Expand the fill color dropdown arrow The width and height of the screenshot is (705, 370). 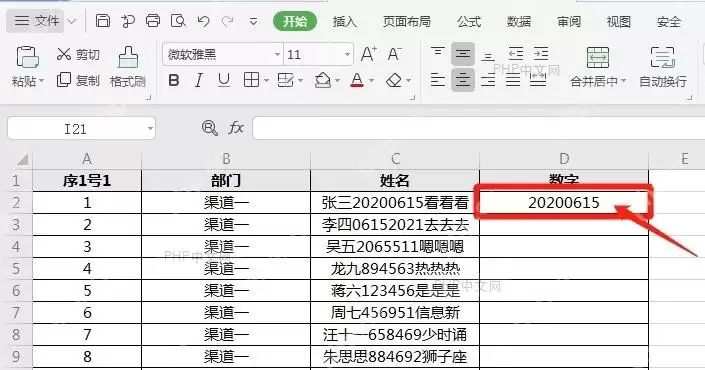pos(337,81)
